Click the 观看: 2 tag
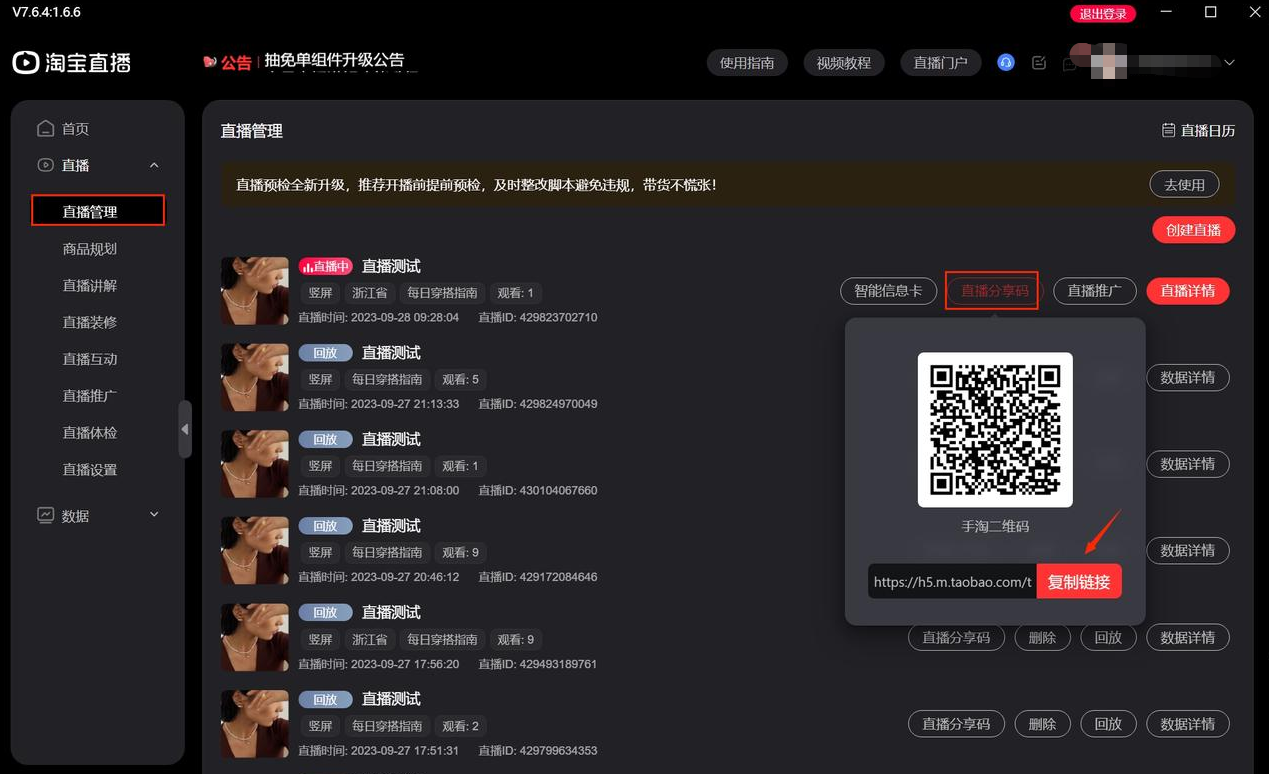 click(x=461, y=726)
